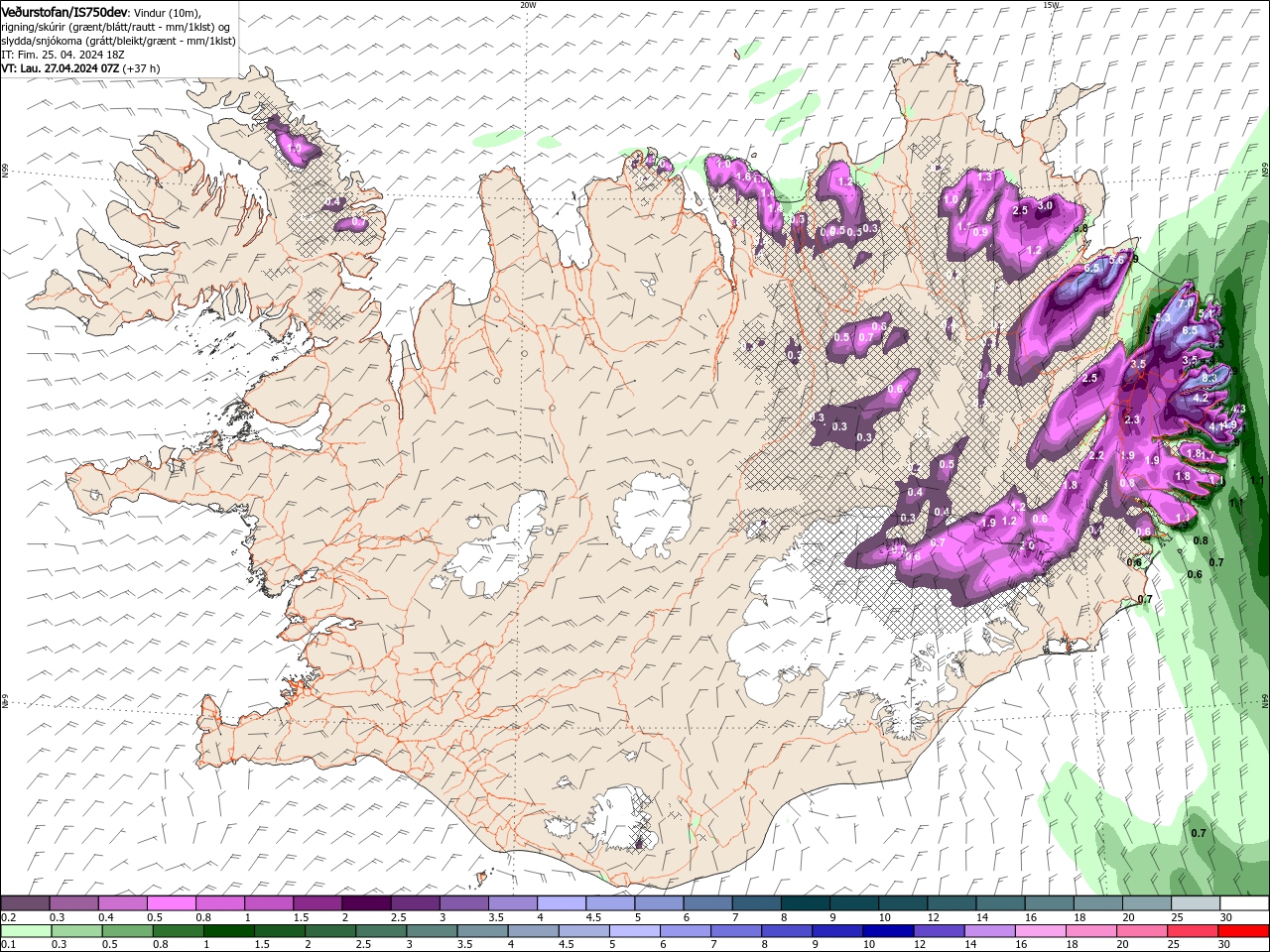Select the rain legend swatch labeled 4.5
Screen dimensions: 1270x952
point(584,931)
